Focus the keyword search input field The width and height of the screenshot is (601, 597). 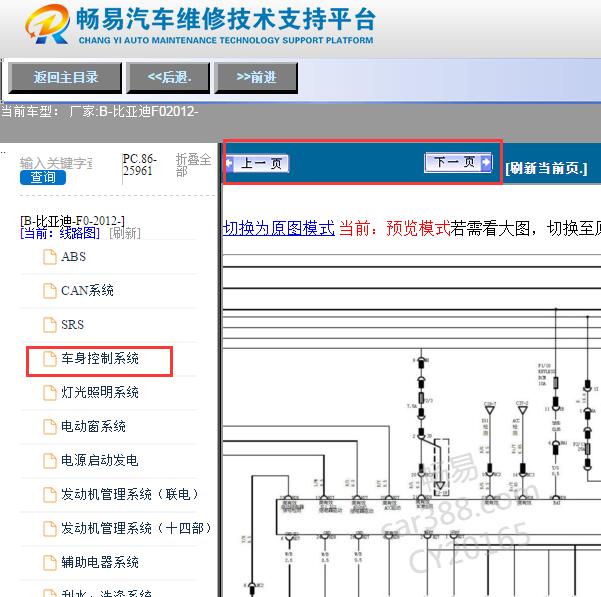pos(56,163)
